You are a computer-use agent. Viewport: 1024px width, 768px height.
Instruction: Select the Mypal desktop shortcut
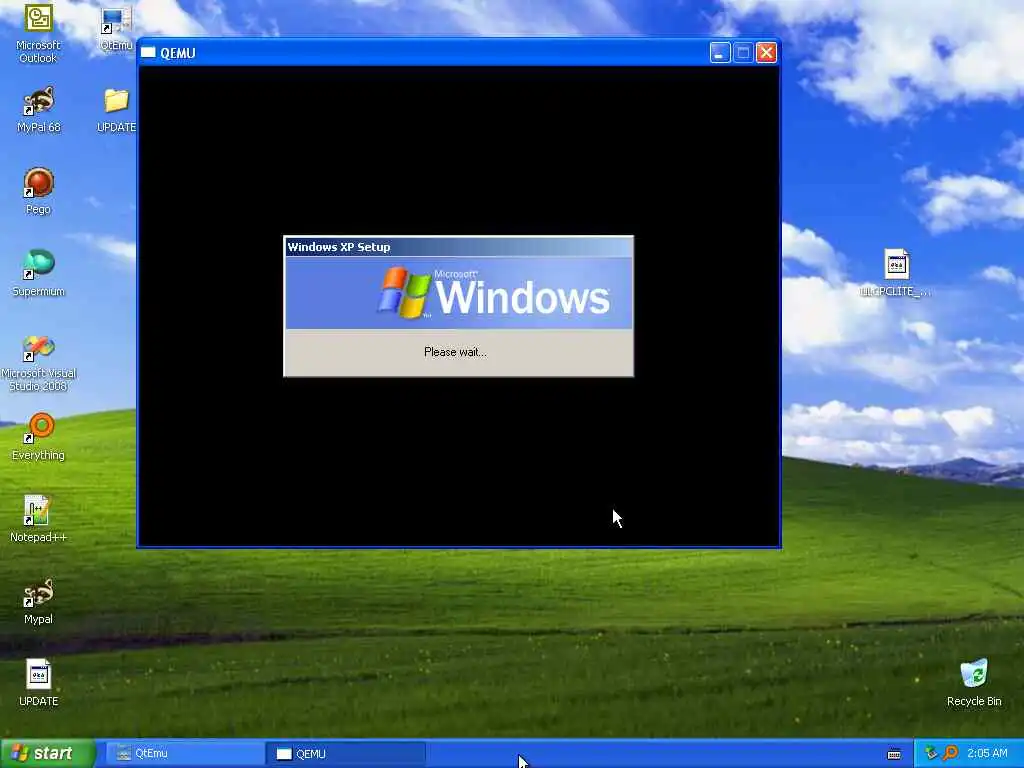[39, 601]
